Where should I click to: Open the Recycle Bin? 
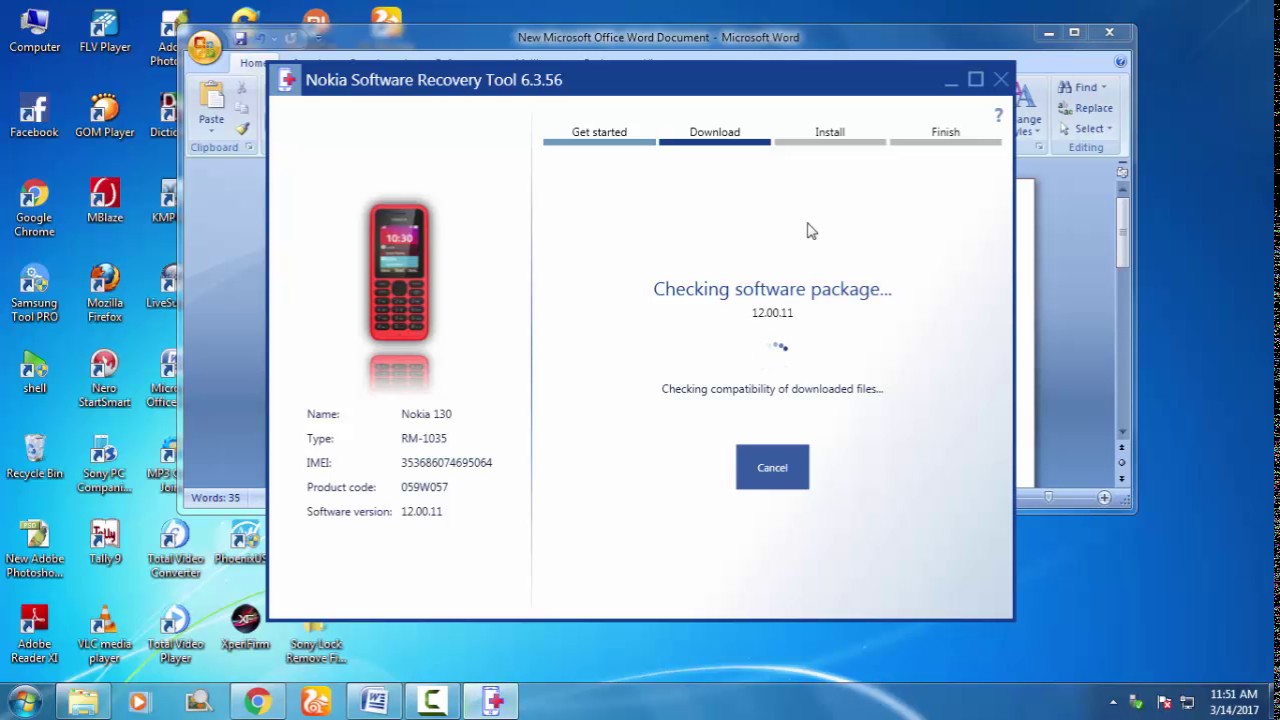pyautogui.click(x=34, y=457)
